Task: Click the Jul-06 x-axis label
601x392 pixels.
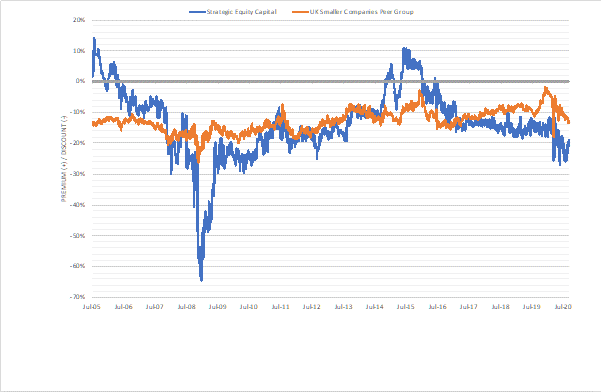Action: click(x=123, y=307)
